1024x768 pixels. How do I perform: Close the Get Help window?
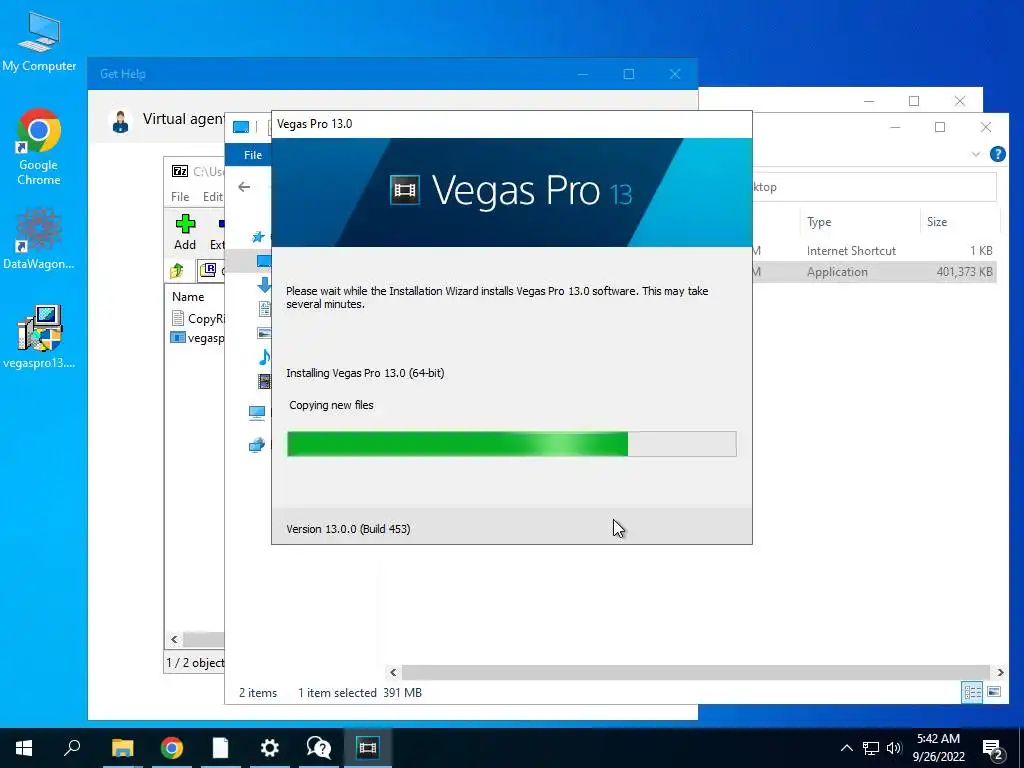pyautogui.click(x=675, y=74)
